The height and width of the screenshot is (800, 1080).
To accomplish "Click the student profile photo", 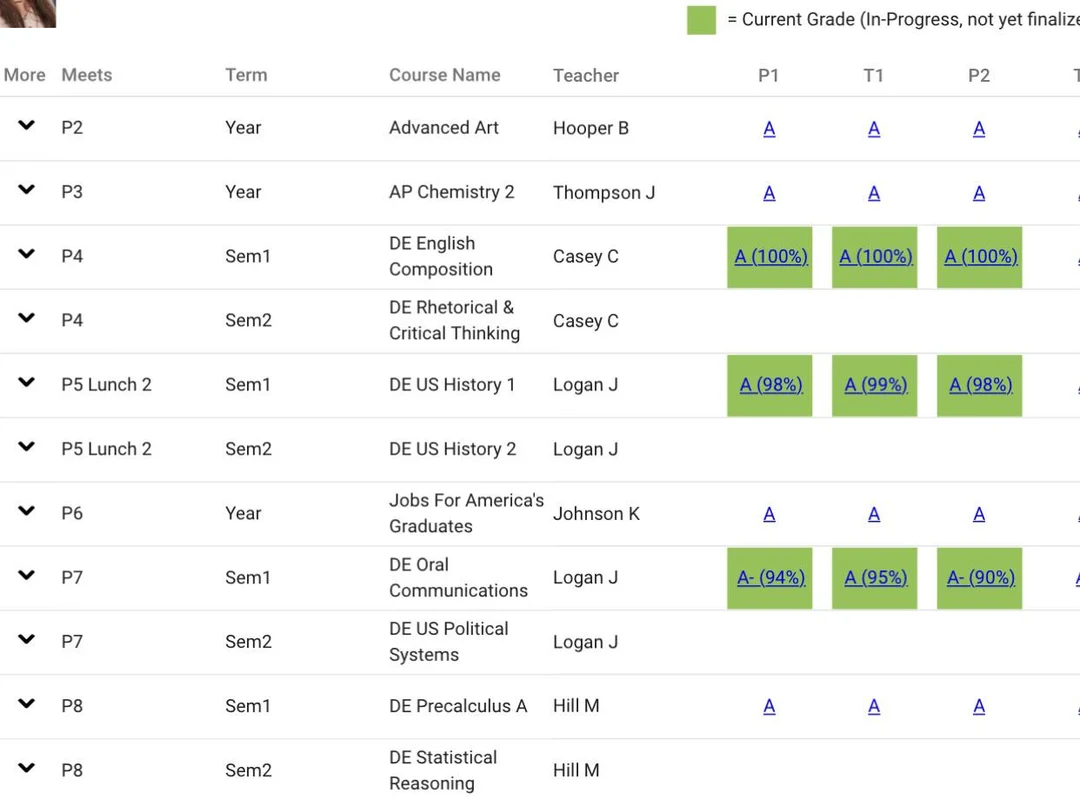I will pos(28,14).
